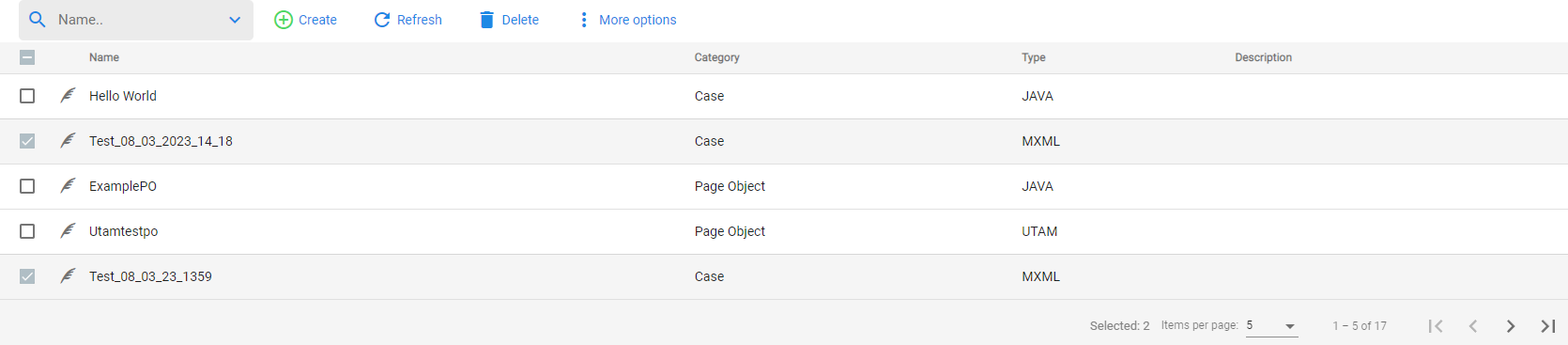Open the More options menu
1568x345 pixels.
click(627, 20)
